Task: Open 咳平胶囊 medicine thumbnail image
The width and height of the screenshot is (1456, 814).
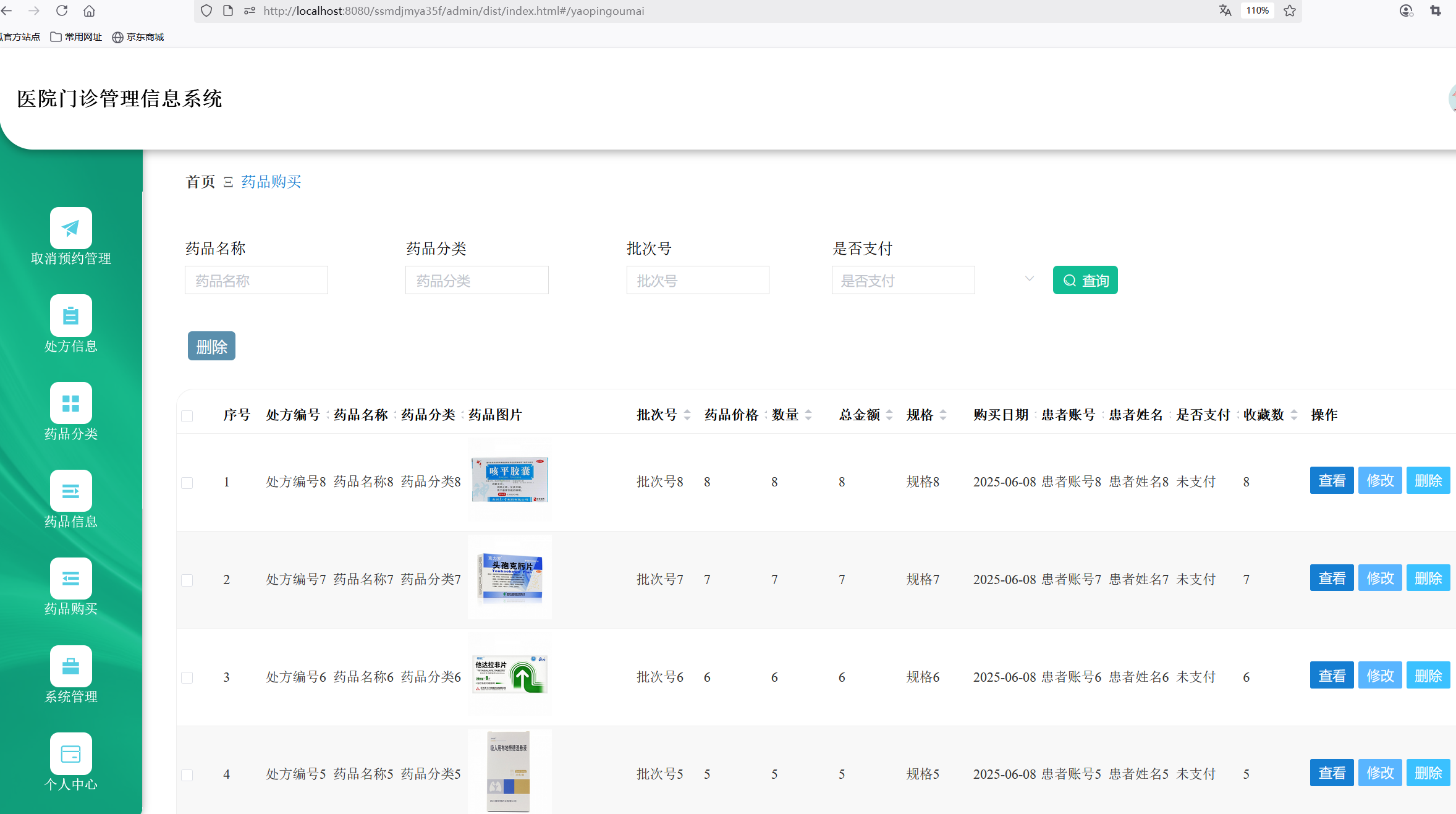Action: 510,480
